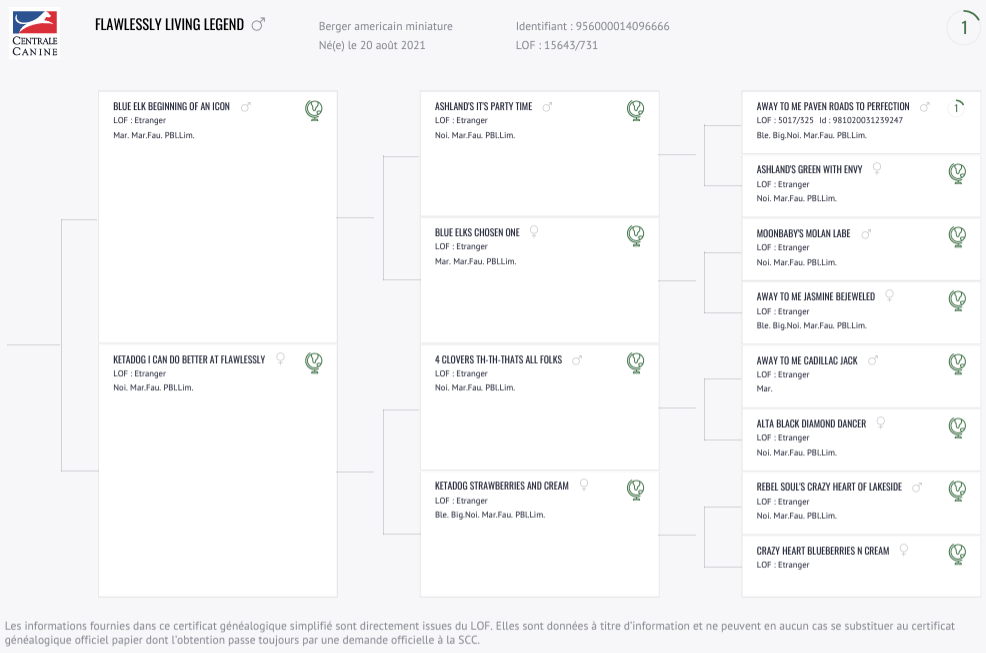
Task: Click health icon for Moonbaby's Molan Labe
Action: [957, 237]
